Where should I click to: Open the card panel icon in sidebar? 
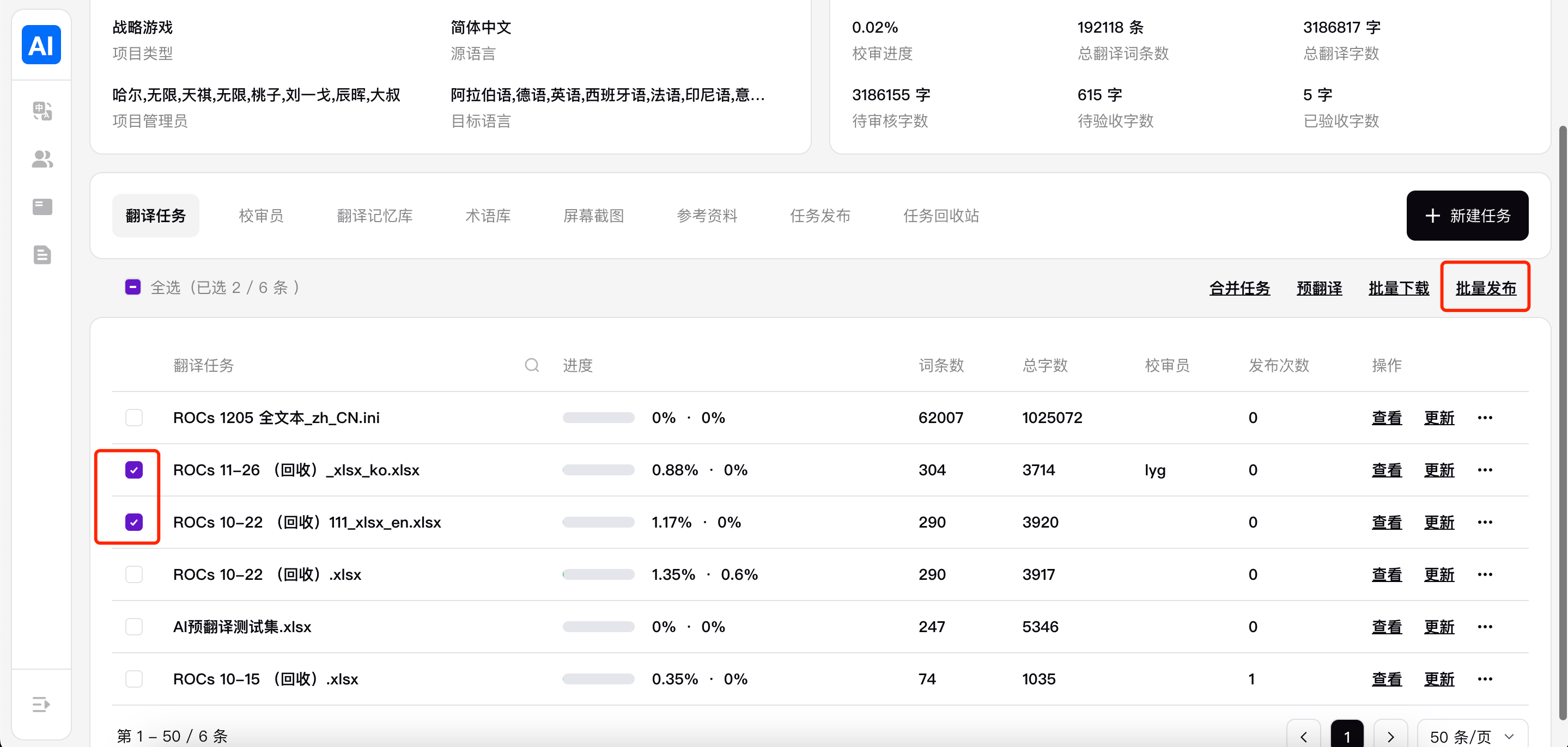tap(42, 207)
